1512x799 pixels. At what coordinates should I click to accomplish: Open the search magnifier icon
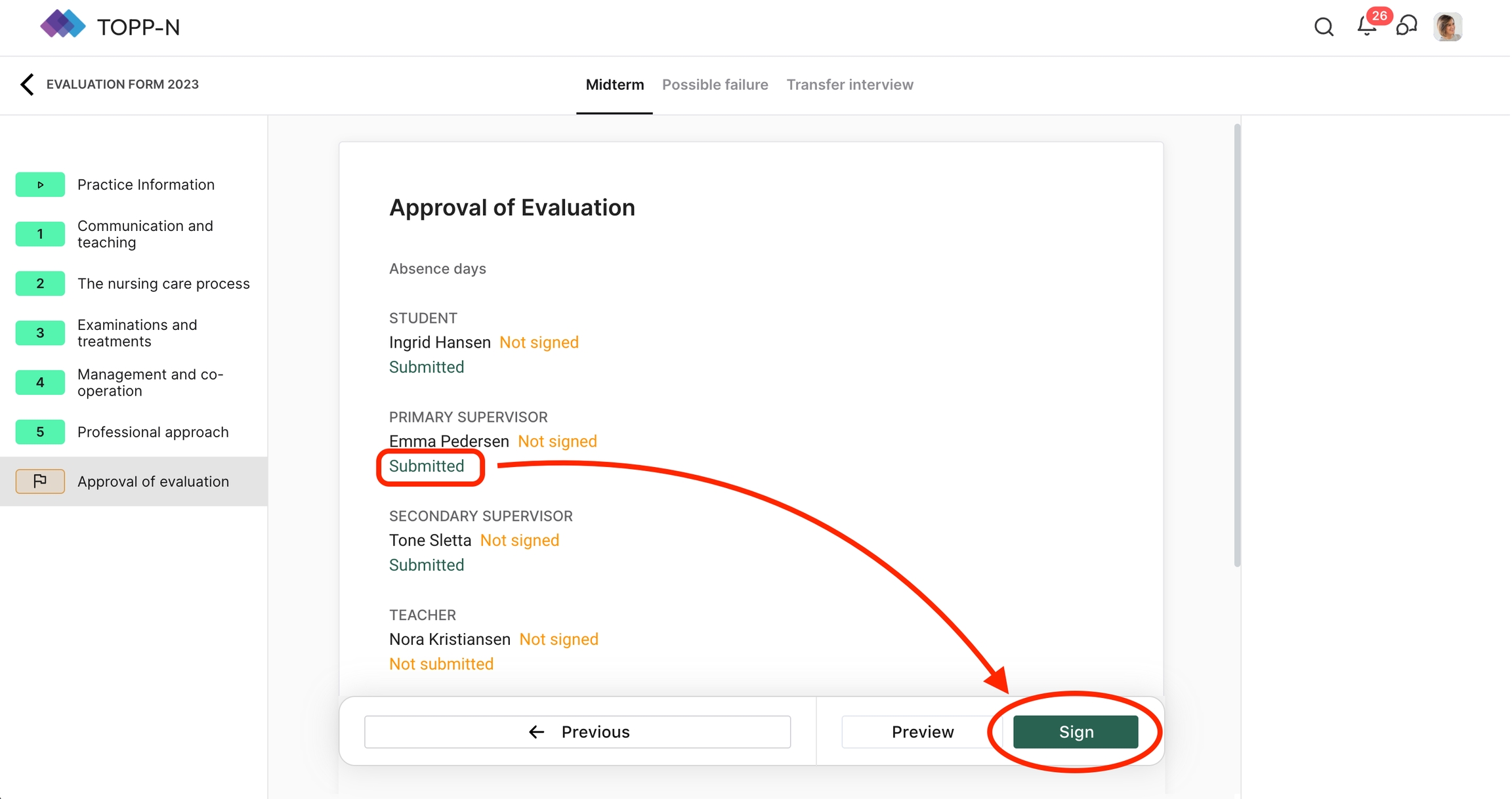1324,27
